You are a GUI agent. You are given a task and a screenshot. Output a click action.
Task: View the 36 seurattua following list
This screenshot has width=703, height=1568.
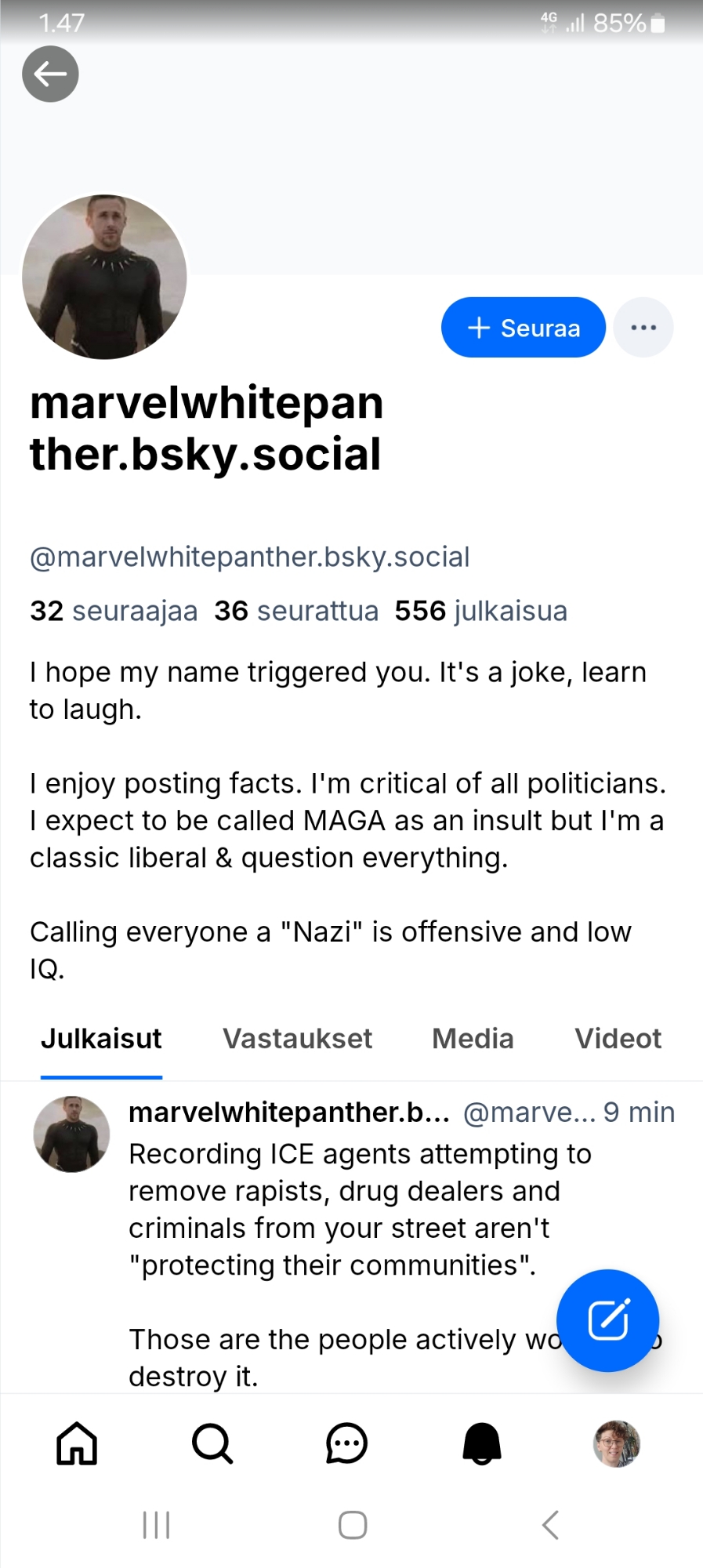coord(296,611)
